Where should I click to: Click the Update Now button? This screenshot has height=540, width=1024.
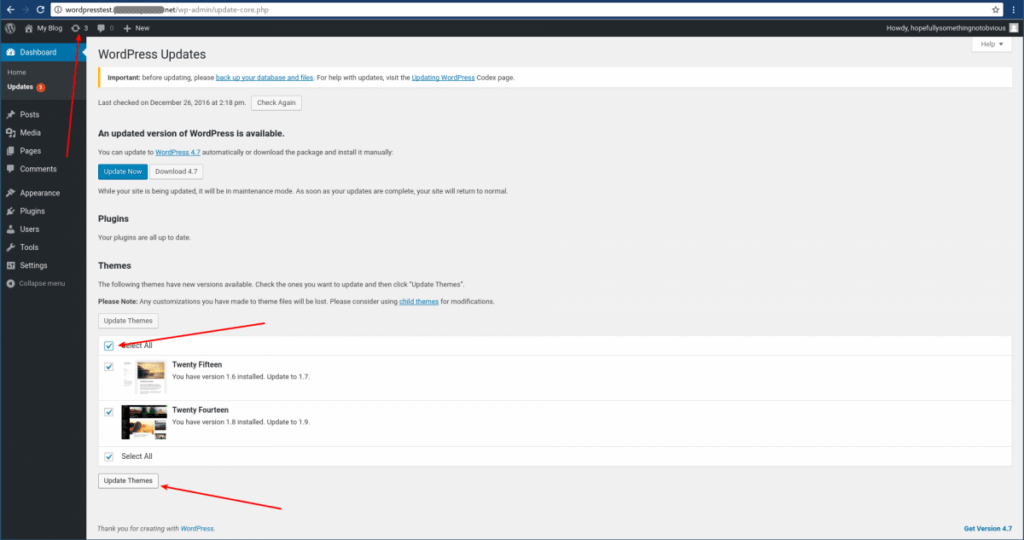tap(123, 171)
